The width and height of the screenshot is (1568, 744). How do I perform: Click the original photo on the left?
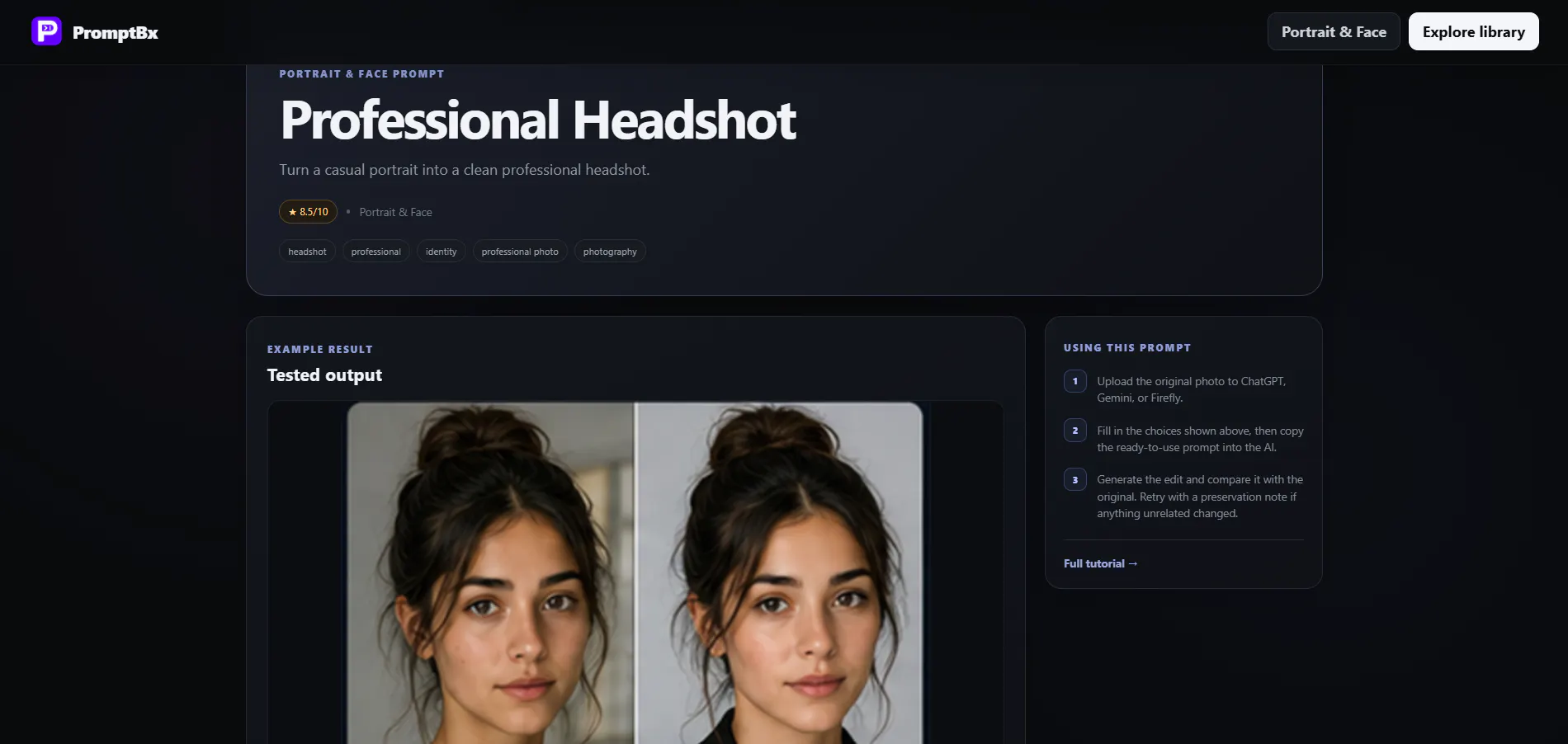pos(490,573)
